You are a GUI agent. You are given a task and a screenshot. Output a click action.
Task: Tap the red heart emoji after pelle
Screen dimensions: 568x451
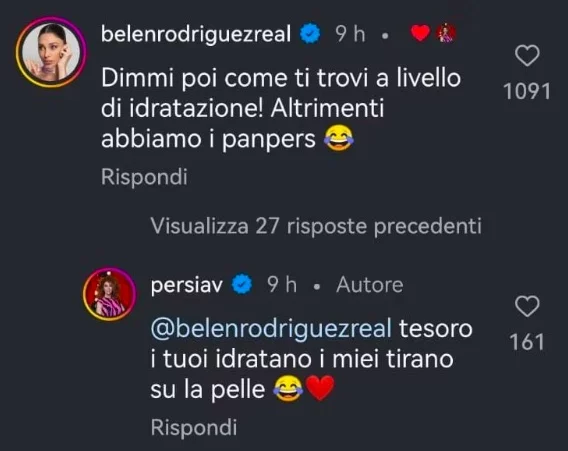pyautogui.click(x=320, y=388)
